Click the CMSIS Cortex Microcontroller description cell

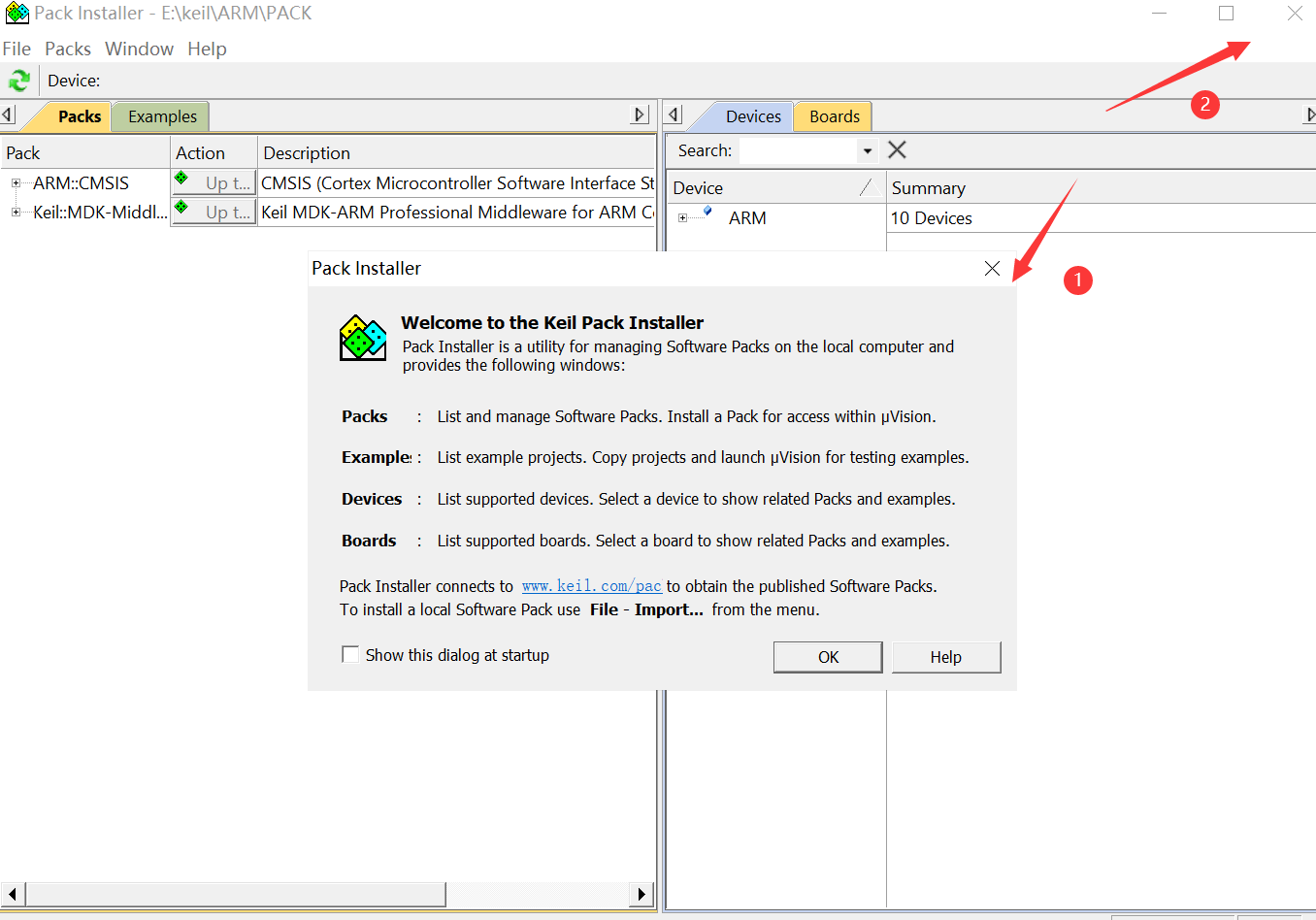(457, 182)
